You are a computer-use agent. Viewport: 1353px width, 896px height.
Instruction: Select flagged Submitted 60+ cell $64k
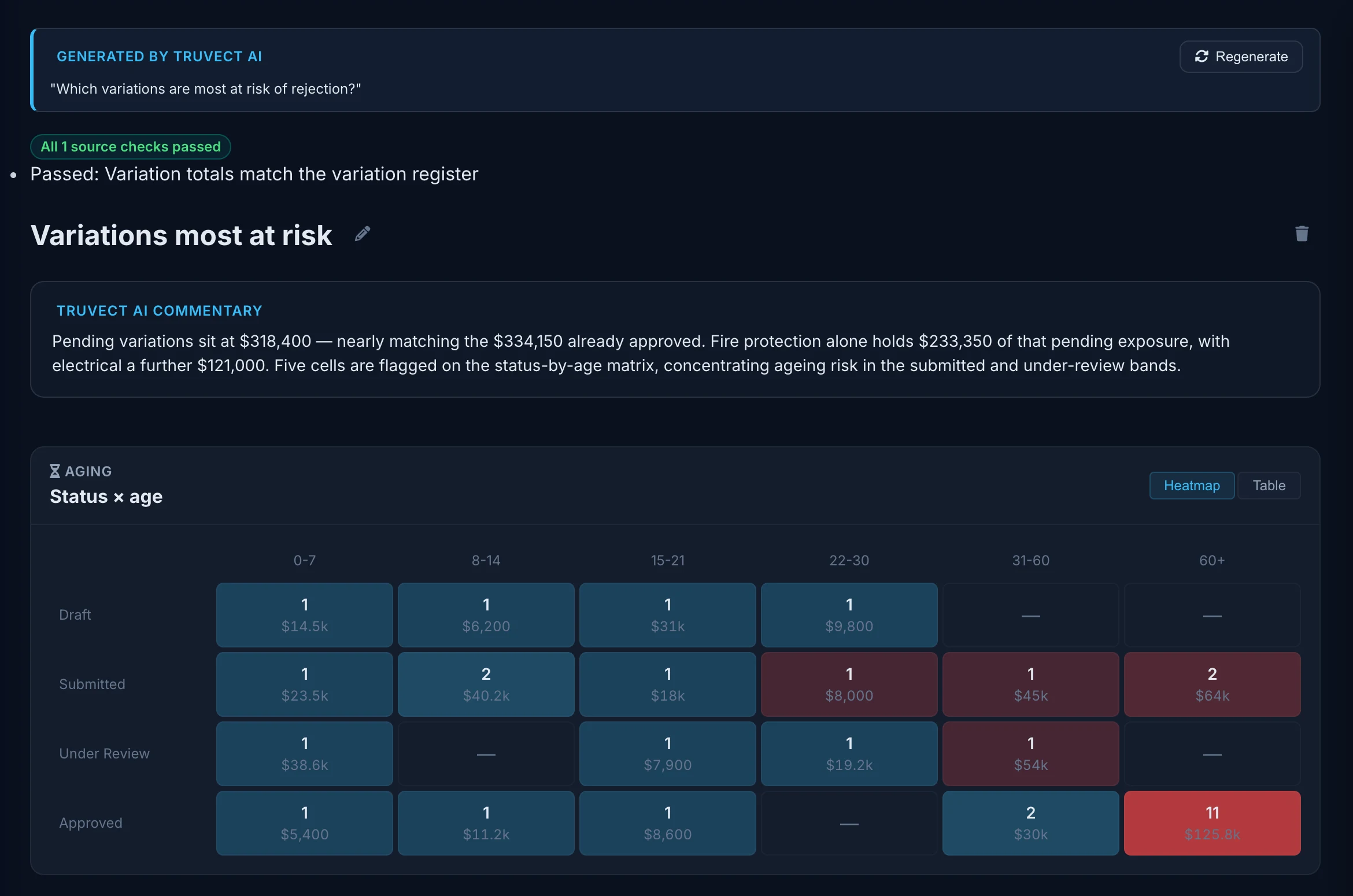coord(1212,684)
